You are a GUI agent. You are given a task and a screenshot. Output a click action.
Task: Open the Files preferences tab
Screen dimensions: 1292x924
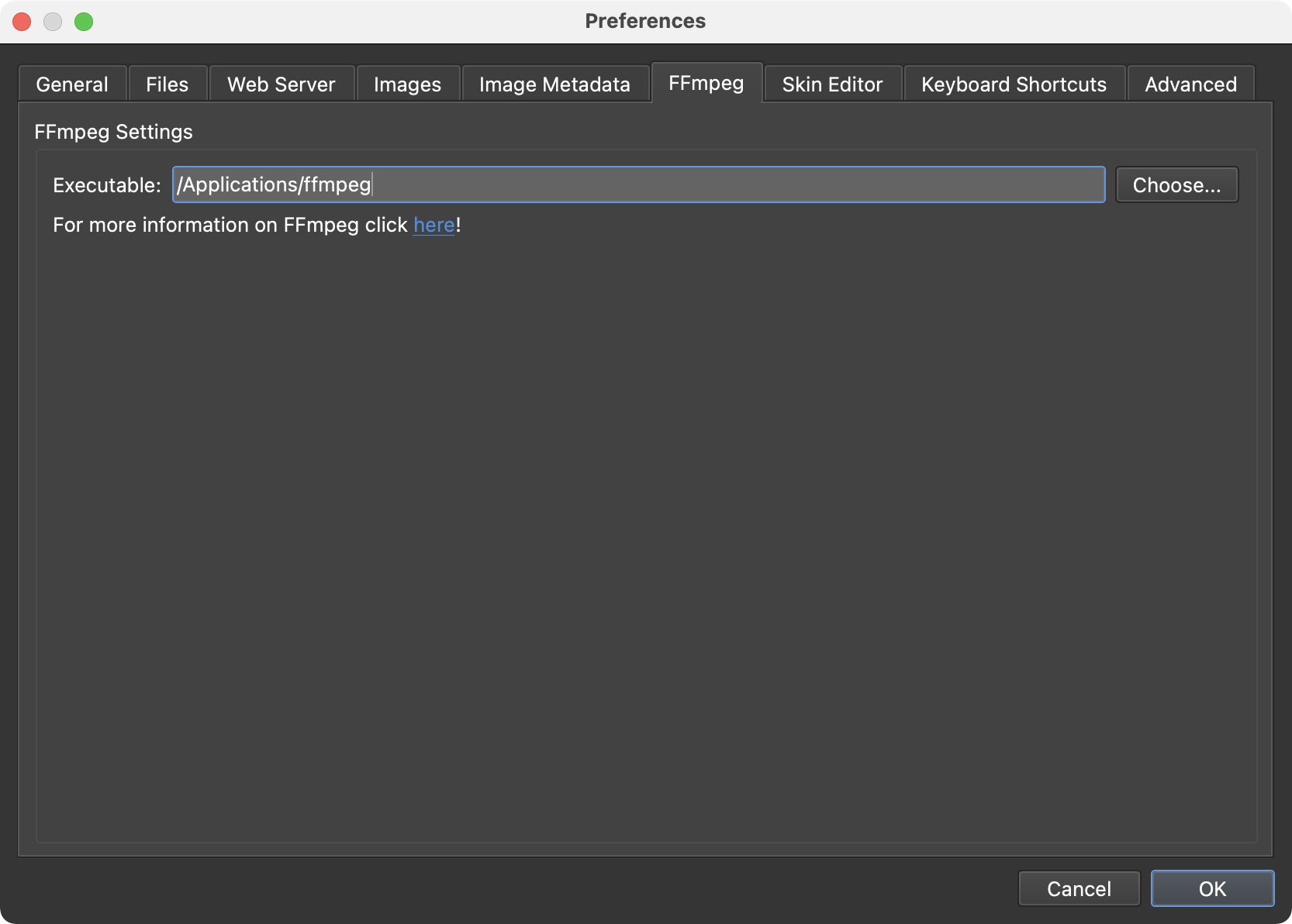[x=168, y=84]
